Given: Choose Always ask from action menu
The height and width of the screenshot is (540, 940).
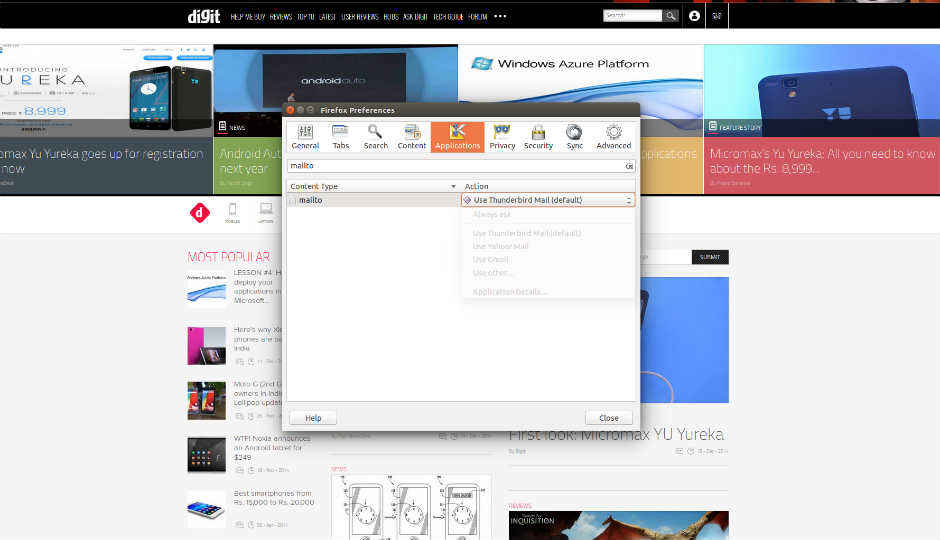Looking at the screenshot, I should coord(492,215).
